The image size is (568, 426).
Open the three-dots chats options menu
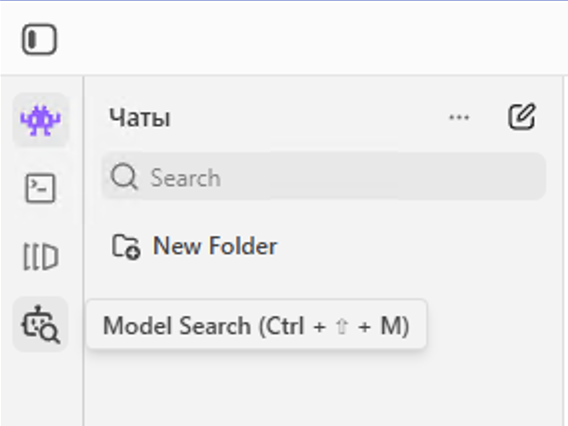[x=459, y=117]
